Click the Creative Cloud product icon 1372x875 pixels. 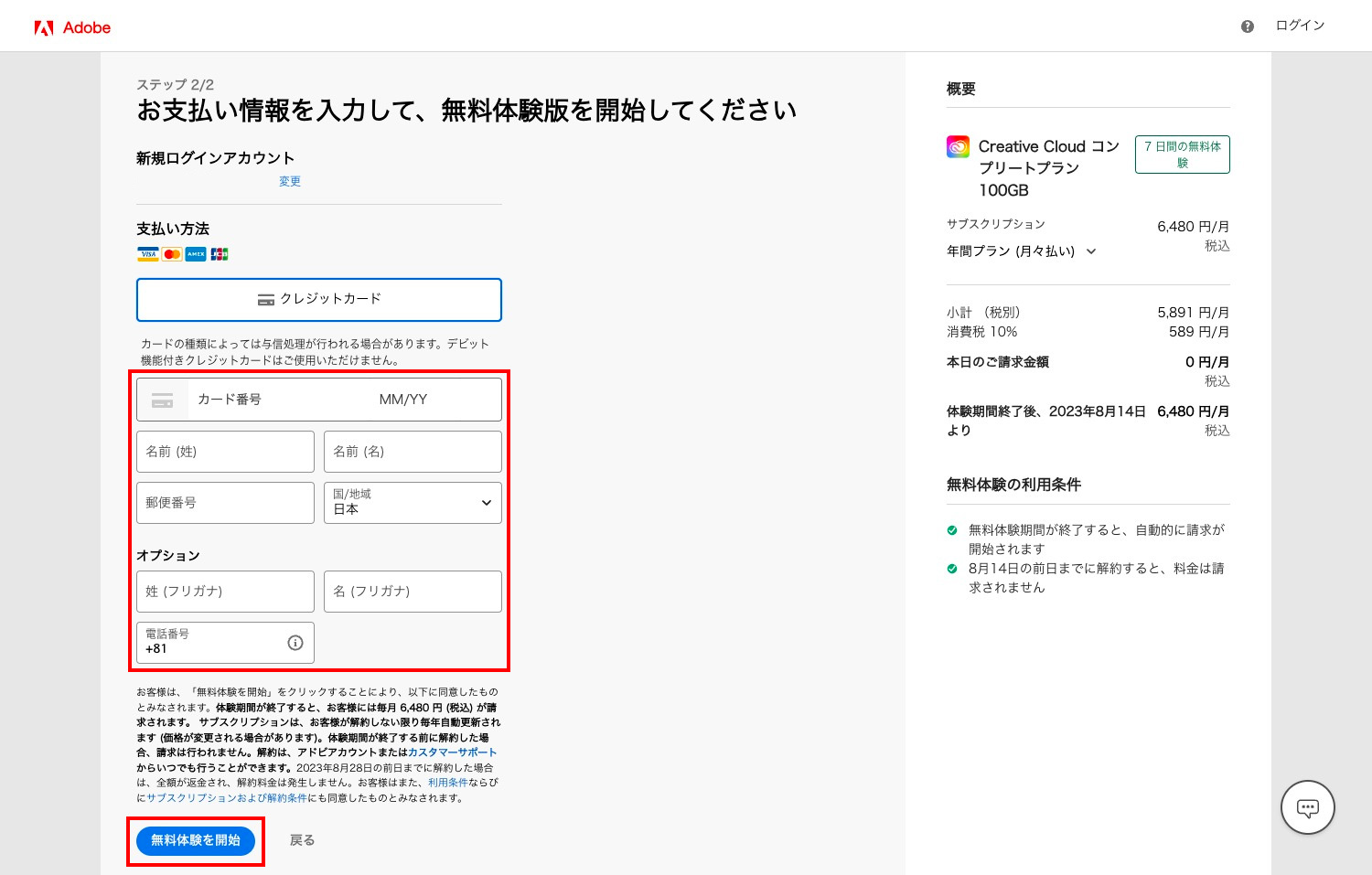pos(958,146)
